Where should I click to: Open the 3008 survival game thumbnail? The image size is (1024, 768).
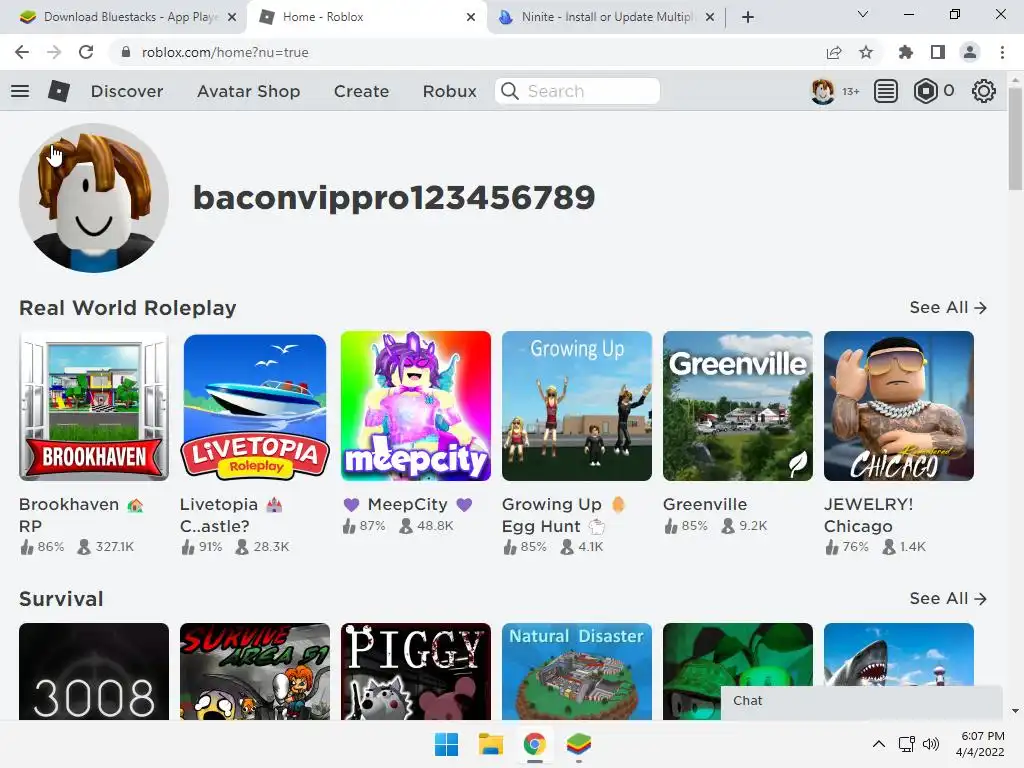pyautogui.click(x=94, y=671)
